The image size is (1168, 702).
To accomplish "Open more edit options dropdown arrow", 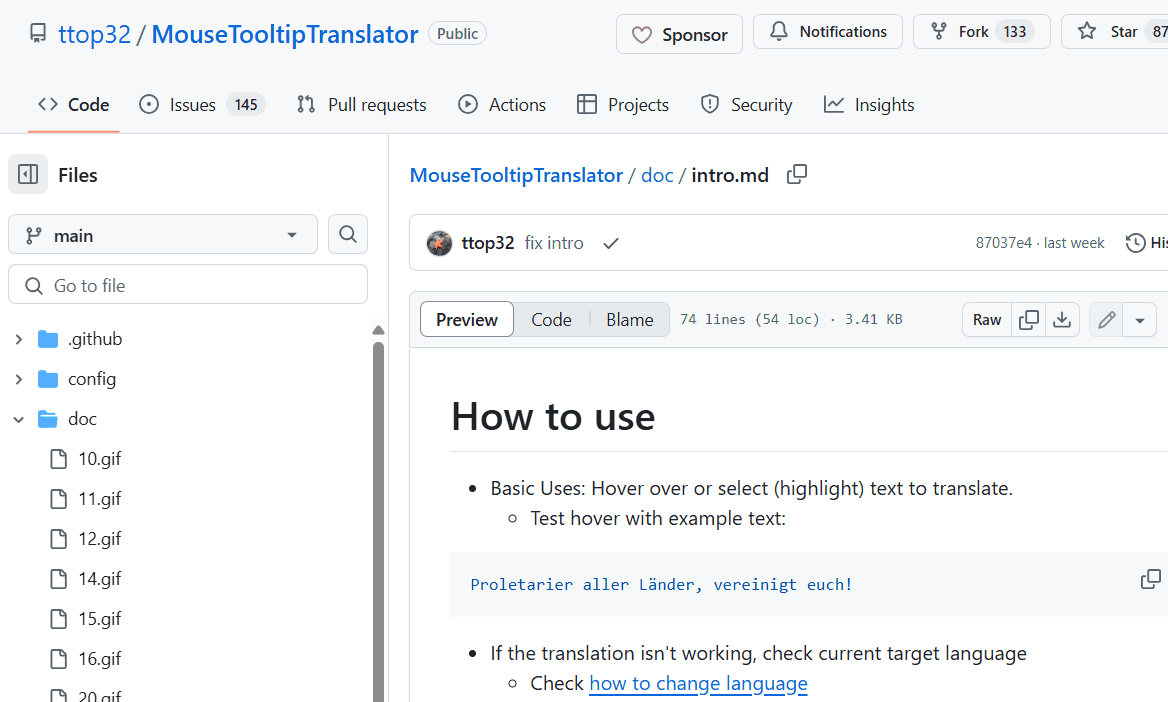I will [1140, 320].
